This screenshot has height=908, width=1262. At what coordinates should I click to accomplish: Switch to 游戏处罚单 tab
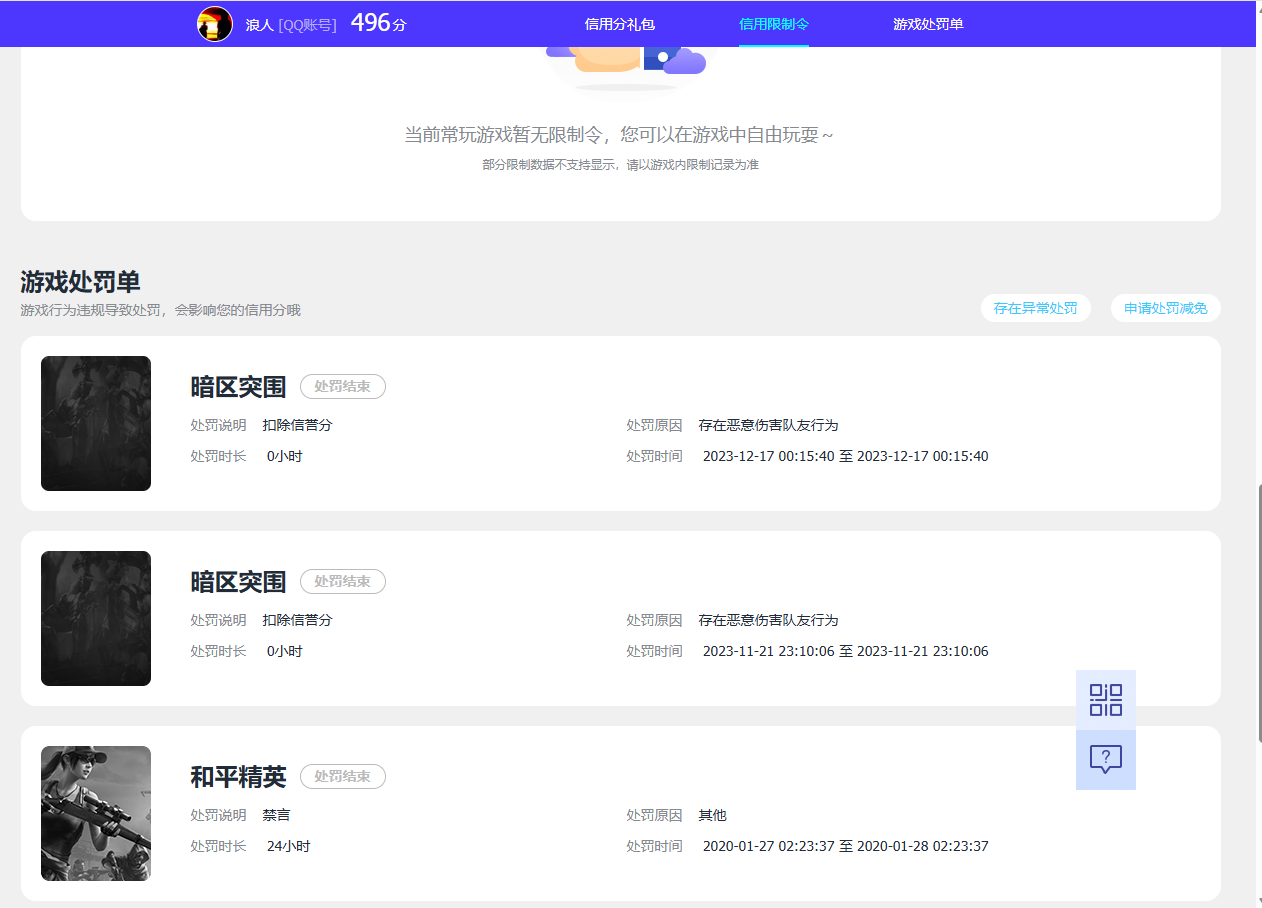pos(928,24)
